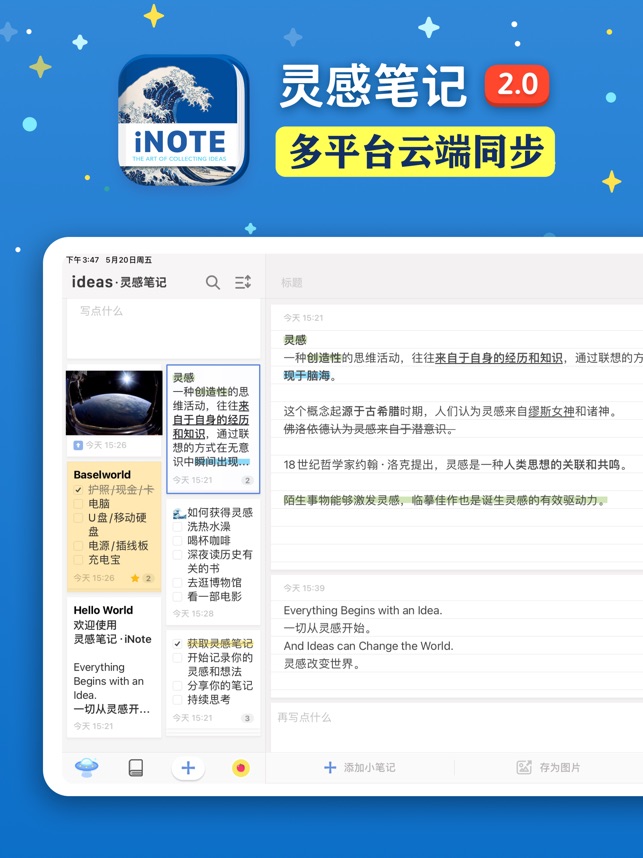Check the 洗热水澡 checkbox
643x858 pixels.
(x=178, y=527)
